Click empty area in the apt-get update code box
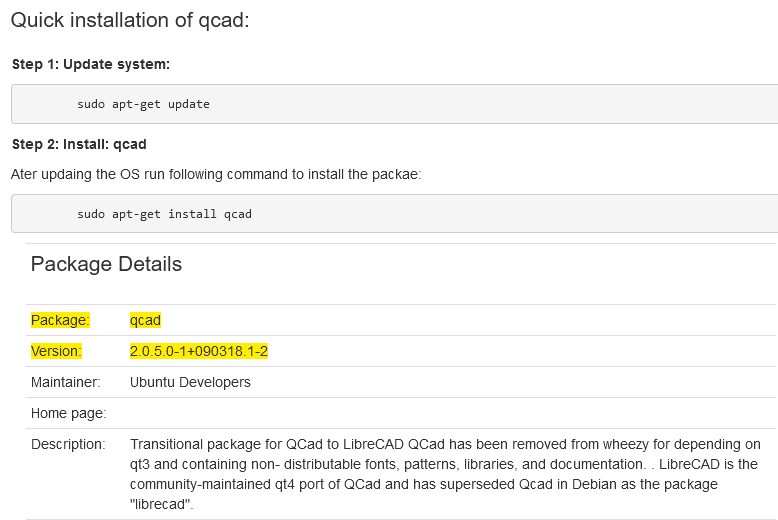Viewport: 778px width, 520px height. coord(500,104)
